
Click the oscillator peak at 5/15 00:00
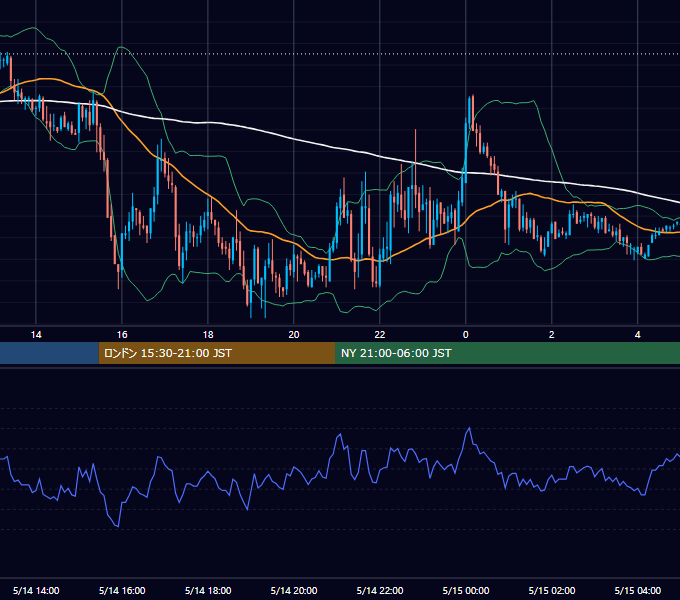[469, 428]
